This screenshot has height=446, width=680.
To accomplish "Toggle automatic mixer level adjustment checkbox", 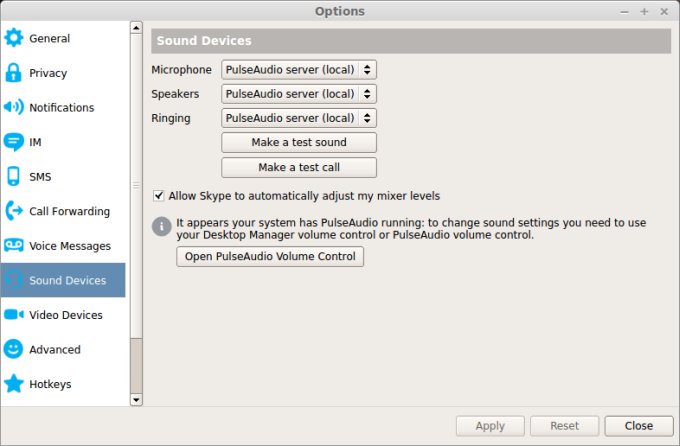I will click(159, 196).
